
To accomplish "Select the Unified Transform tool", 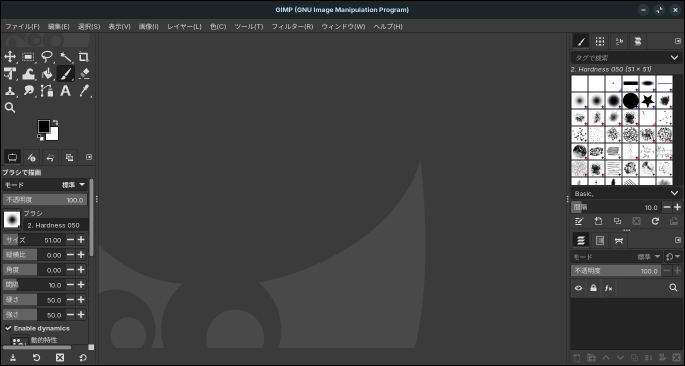I will click(x=10, y=74).
